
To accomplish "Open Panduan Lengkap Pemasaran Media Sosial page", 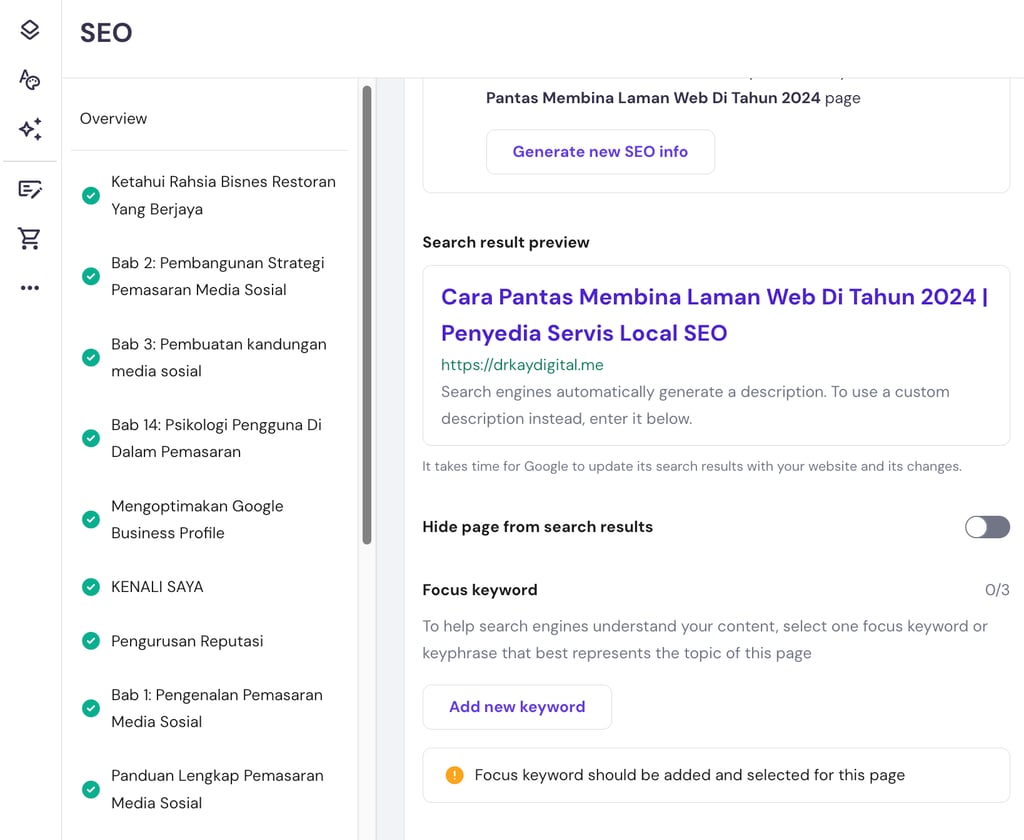I will (x=216, y=789).
